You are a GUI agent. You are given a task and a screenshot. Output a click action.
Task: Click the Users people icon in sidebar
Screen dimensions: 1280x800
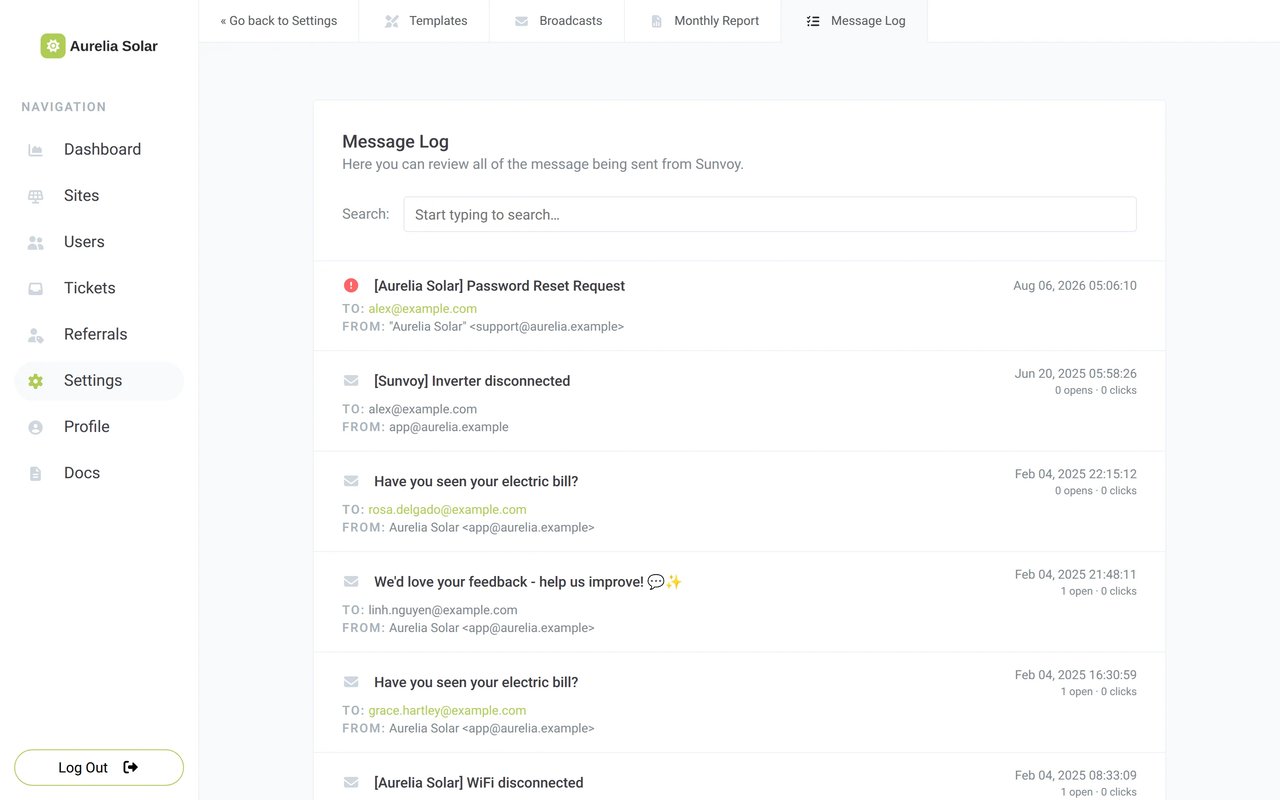[x=36, y=242]
